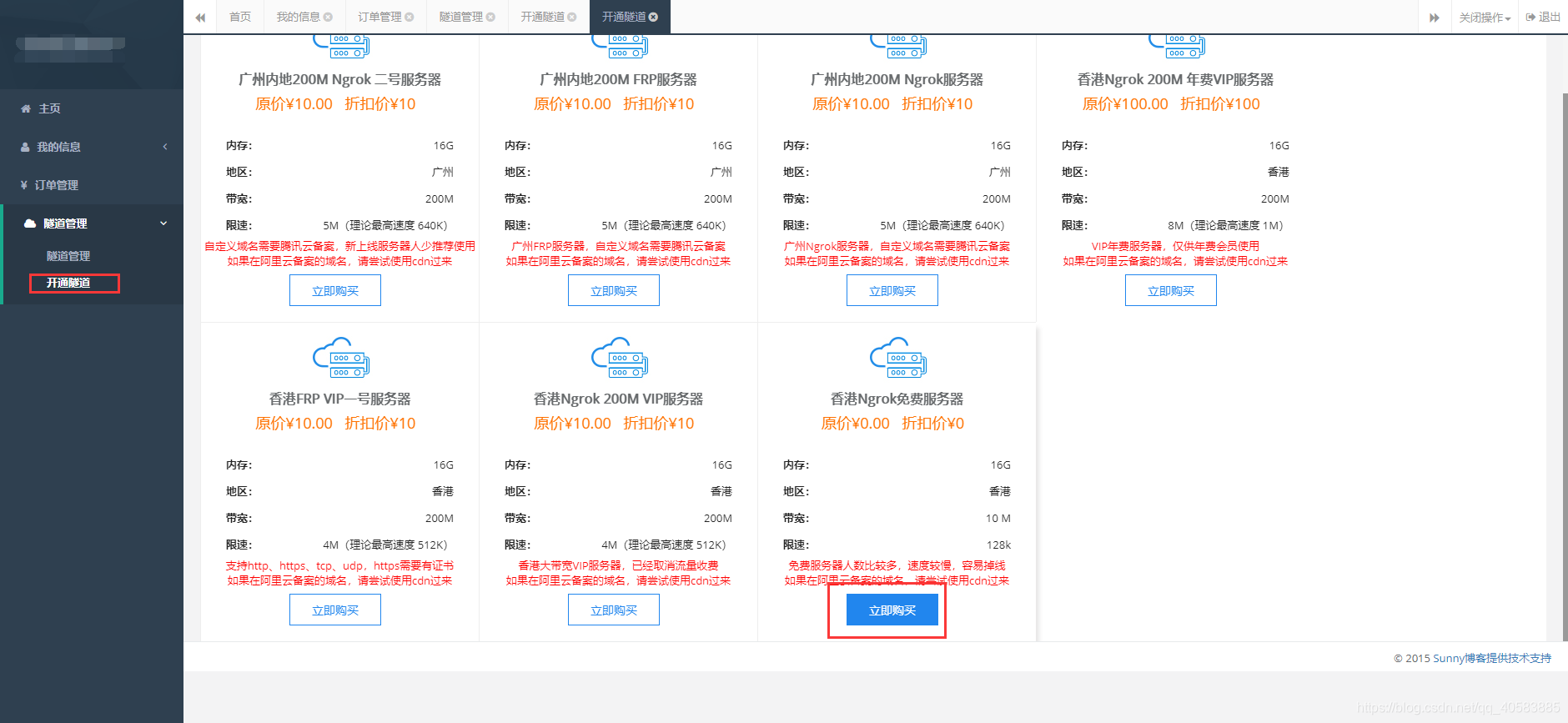
Task: Close the active 开通隧道 tab
Action: (x=653, y=17)
